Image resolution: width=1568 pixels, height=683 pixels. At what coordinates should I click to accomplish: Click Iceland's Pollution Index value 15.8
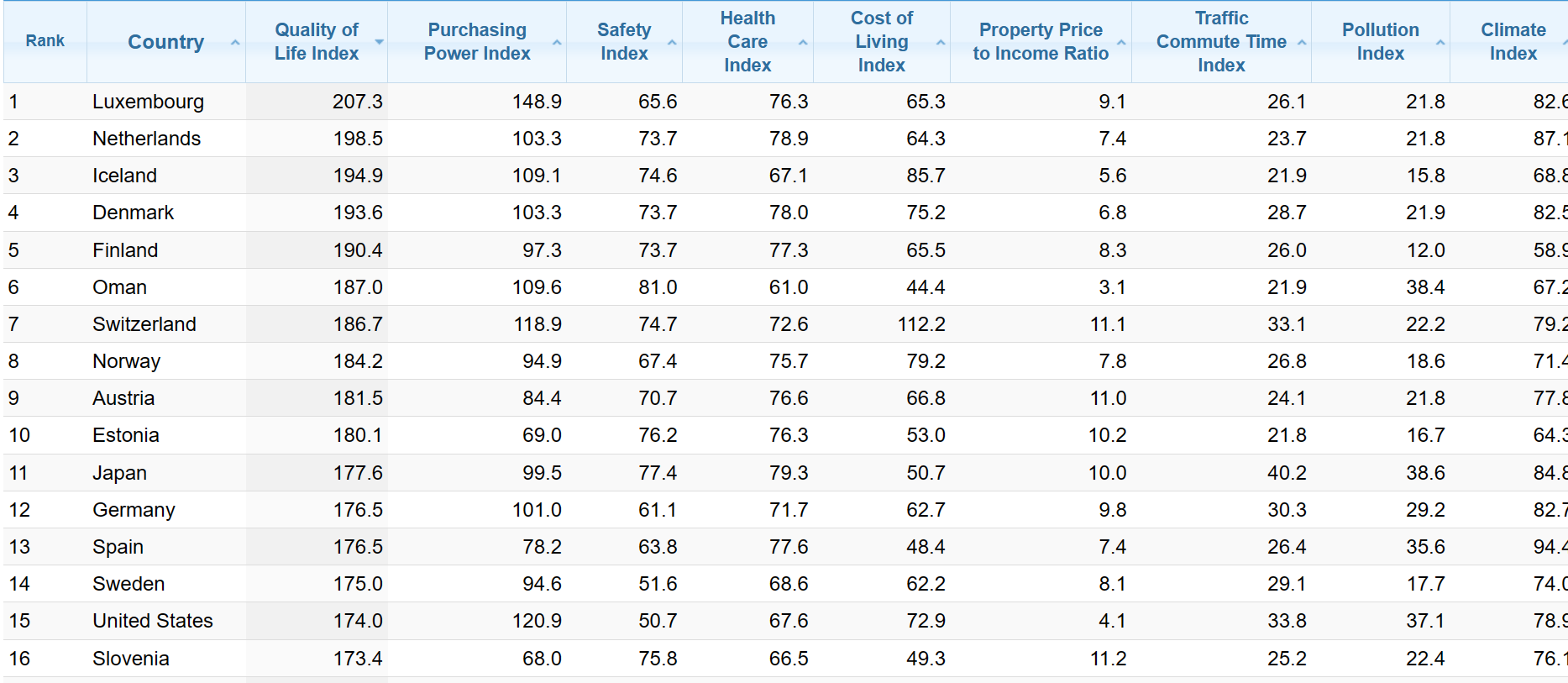1425,176
